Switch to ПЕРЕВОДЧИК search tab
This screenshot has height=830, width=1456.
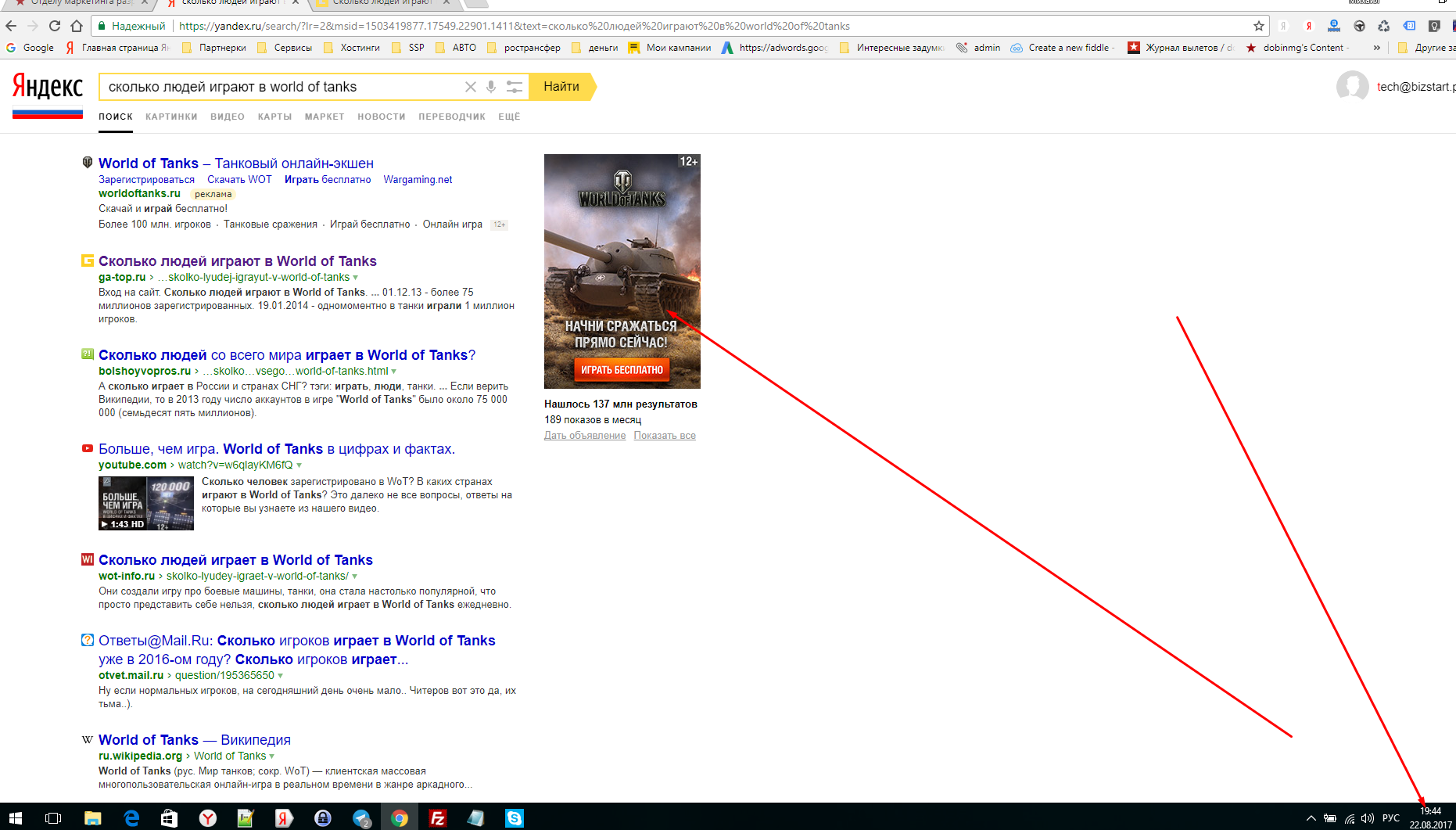point(452,117)
